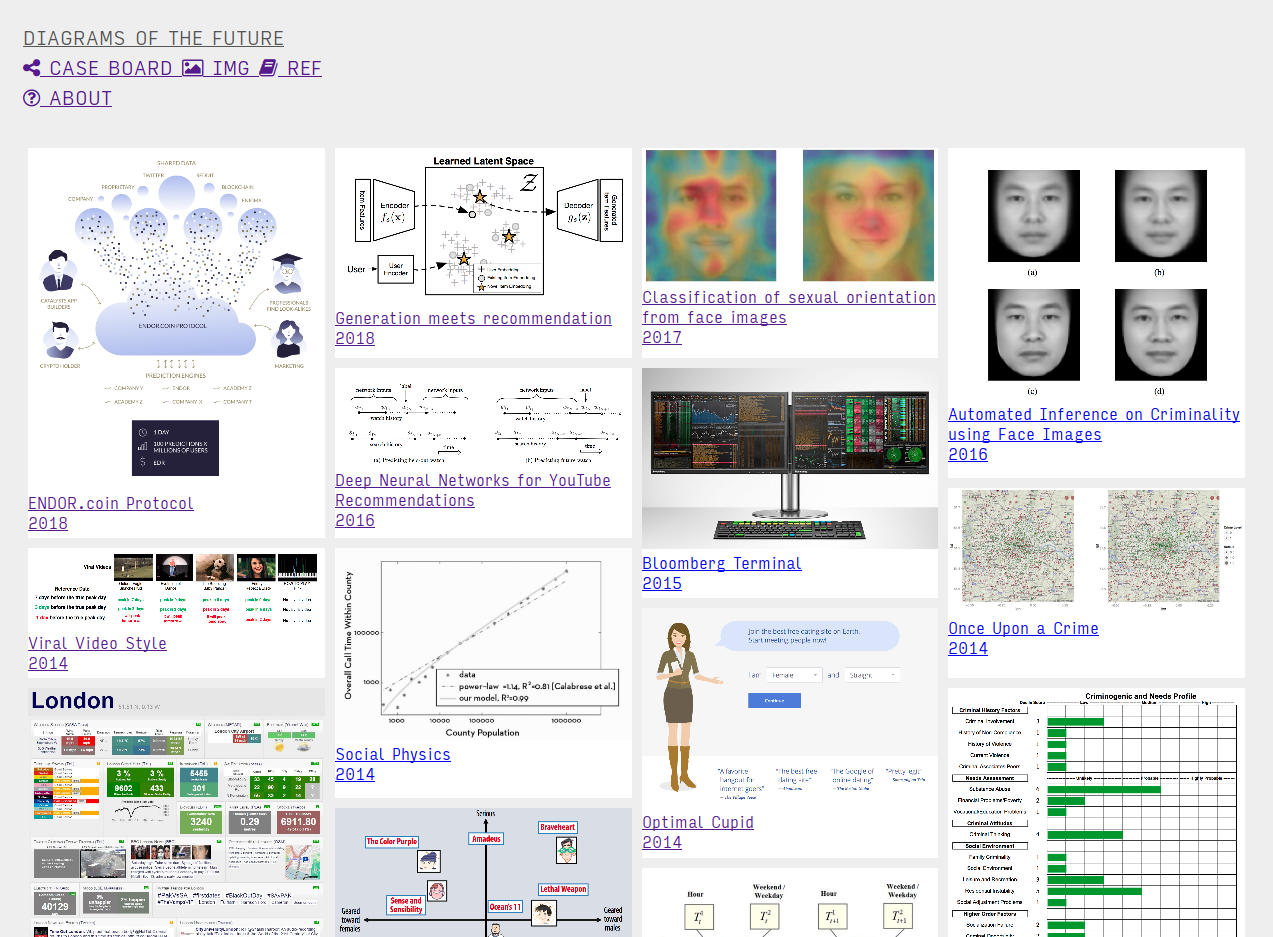The width and height of the screenshot is (1273, 937).
Task: Open the ENDOR.coin Protocol link
Action: click(110, 503)
